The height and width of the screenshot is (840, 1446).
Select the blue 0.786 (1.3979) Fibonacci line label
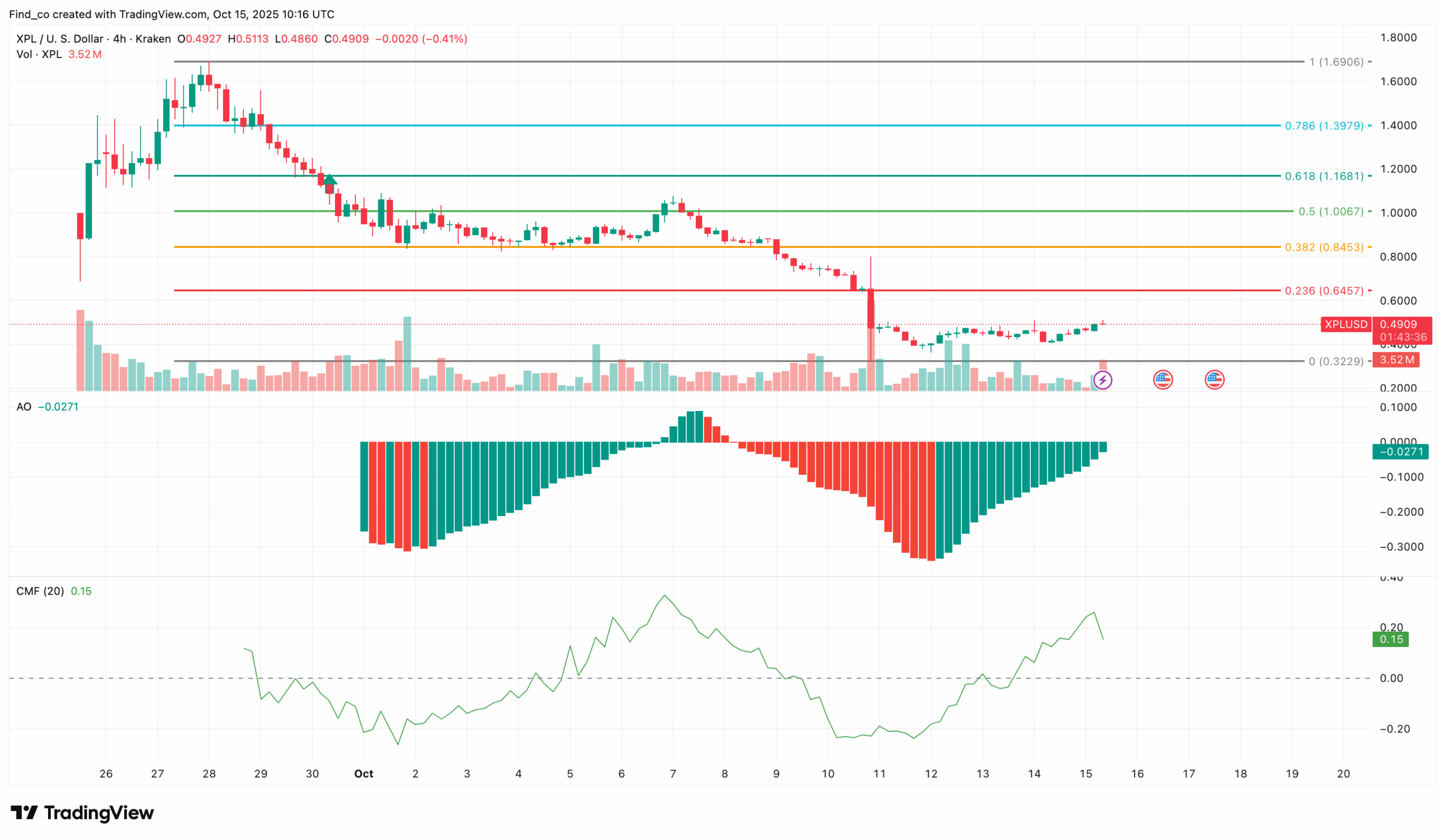tap(1324, 126)
